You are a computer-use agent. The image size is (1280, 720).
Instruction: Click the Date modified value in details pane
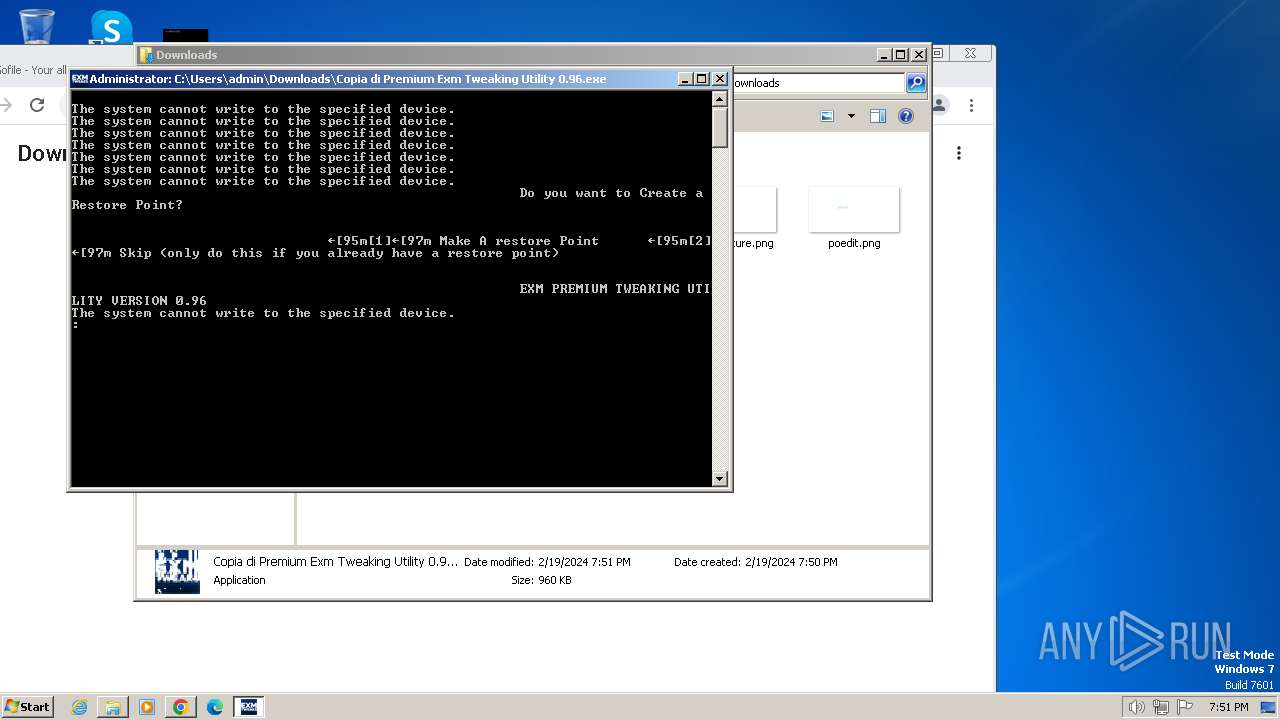point(584,562)
